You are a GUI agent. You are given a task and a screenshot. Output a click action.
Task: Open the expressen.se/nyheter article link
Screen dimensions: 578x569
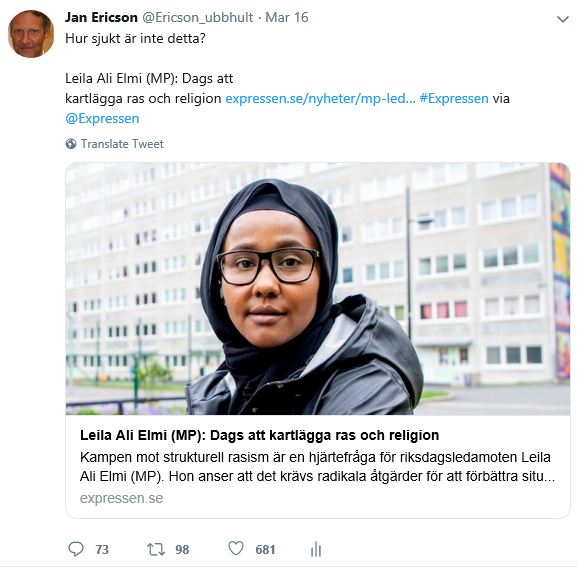click(320, 99)
